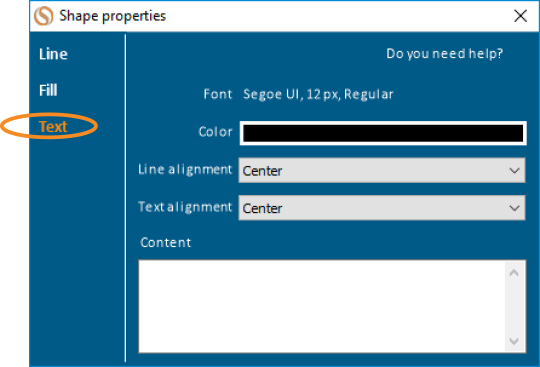Select the highlighted Text section
The width and height of the screenshot is (540, 367).
click(x=53, y=126)
